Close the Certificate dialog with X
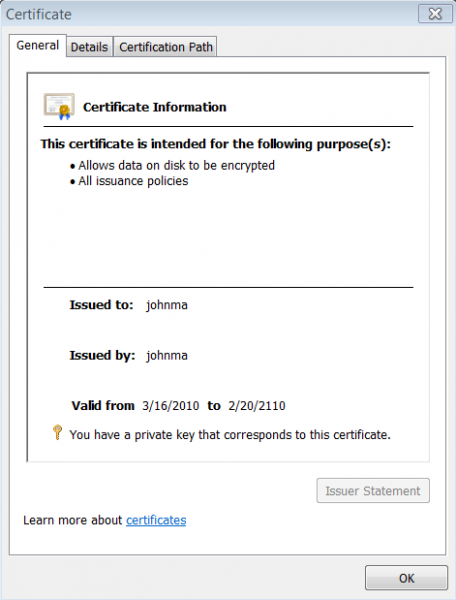Screen dimensions: 456x600 point(435,14)
